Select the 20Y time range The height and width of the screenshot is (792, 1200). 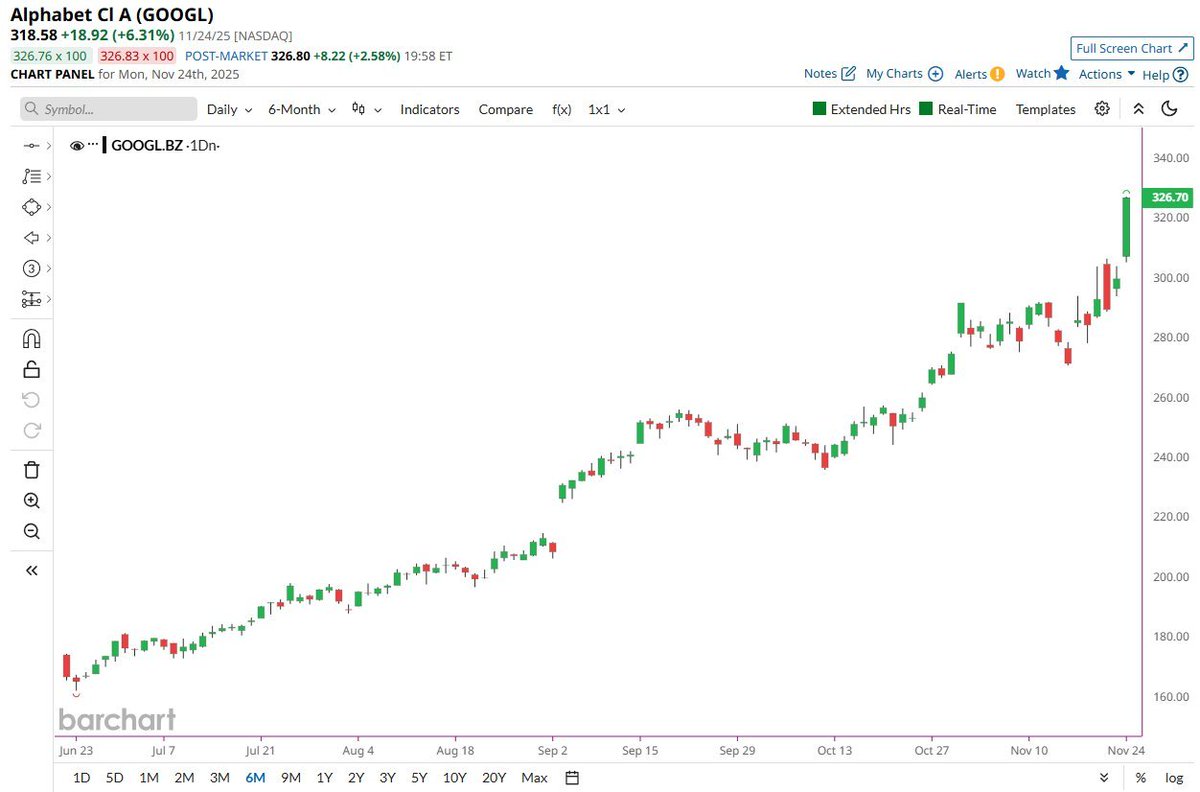pyautogui.click(x=494, y=777)
